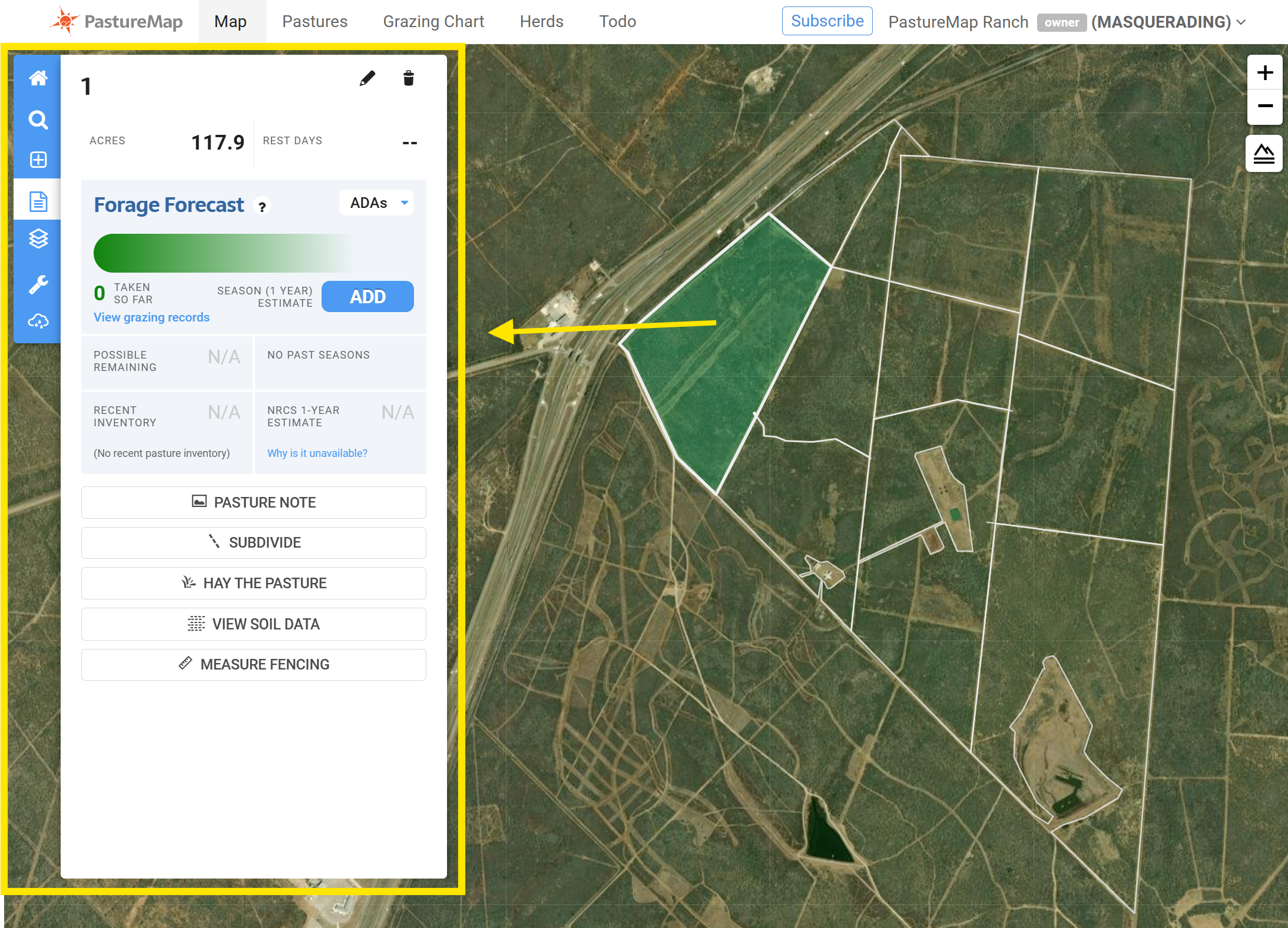Edit pasture name with pencil icon

367,78
